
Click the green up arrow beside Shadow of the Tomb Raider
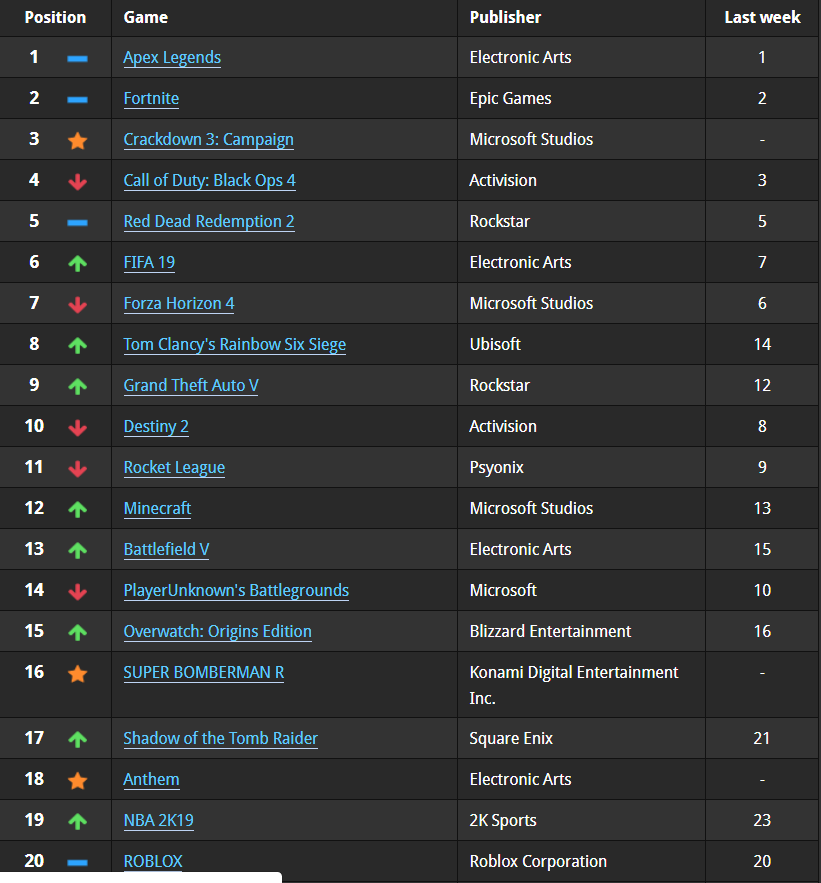click(77, 739)
